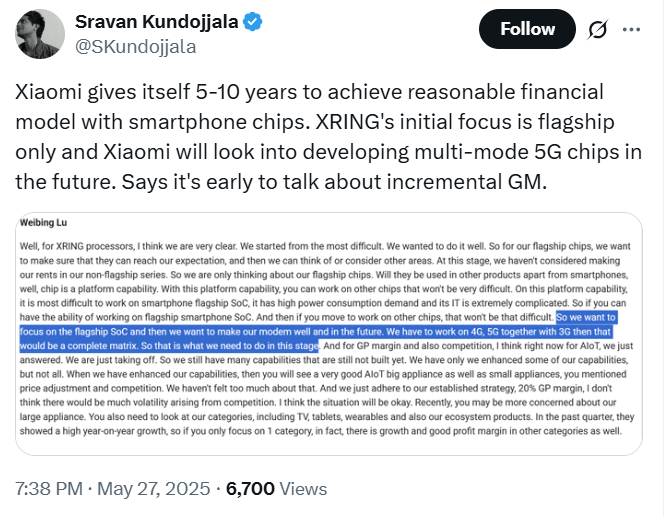Open Sravan Kundojjala's profile avatar
Viewport: 664px width, 517px height.
tap(37, 33)
